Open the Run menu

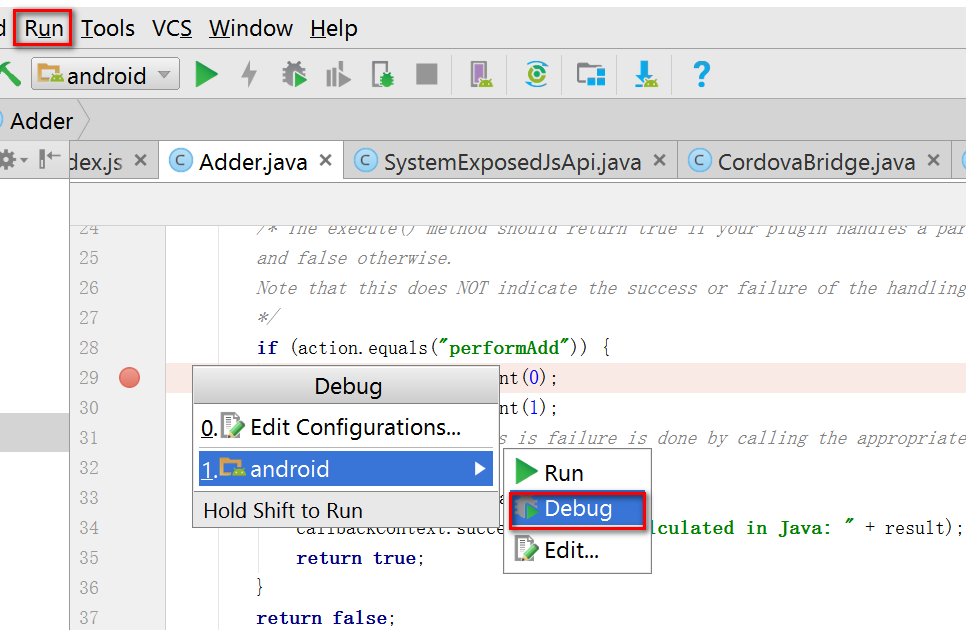[43, 28]
